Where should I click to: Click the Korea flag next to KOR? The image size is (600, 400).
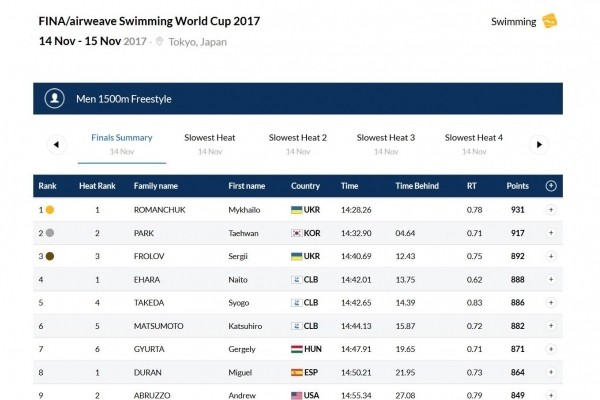pos(296,233)
